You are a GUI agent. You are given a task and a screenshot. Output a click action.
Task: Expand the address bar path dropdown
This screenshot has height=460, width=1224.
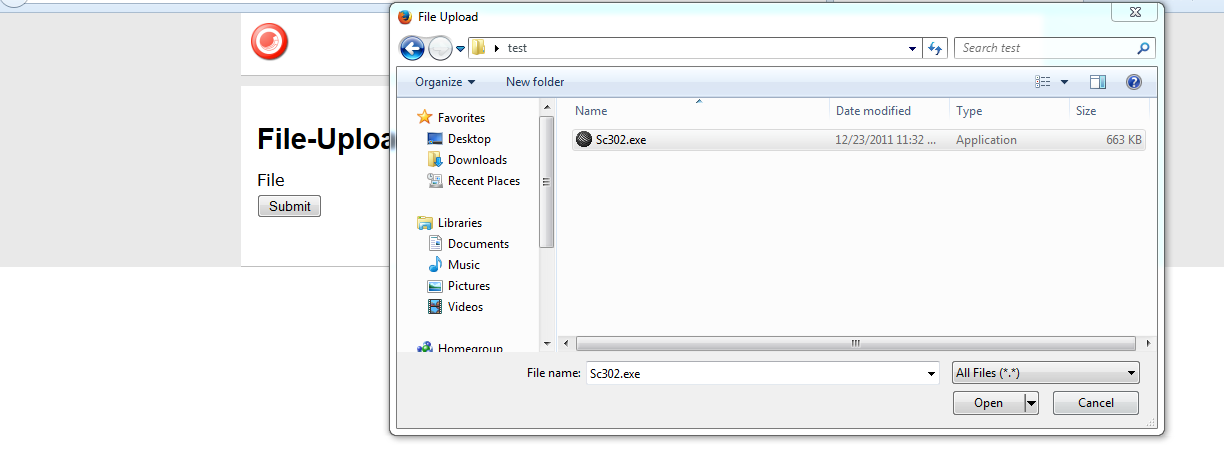coord(912,48)
